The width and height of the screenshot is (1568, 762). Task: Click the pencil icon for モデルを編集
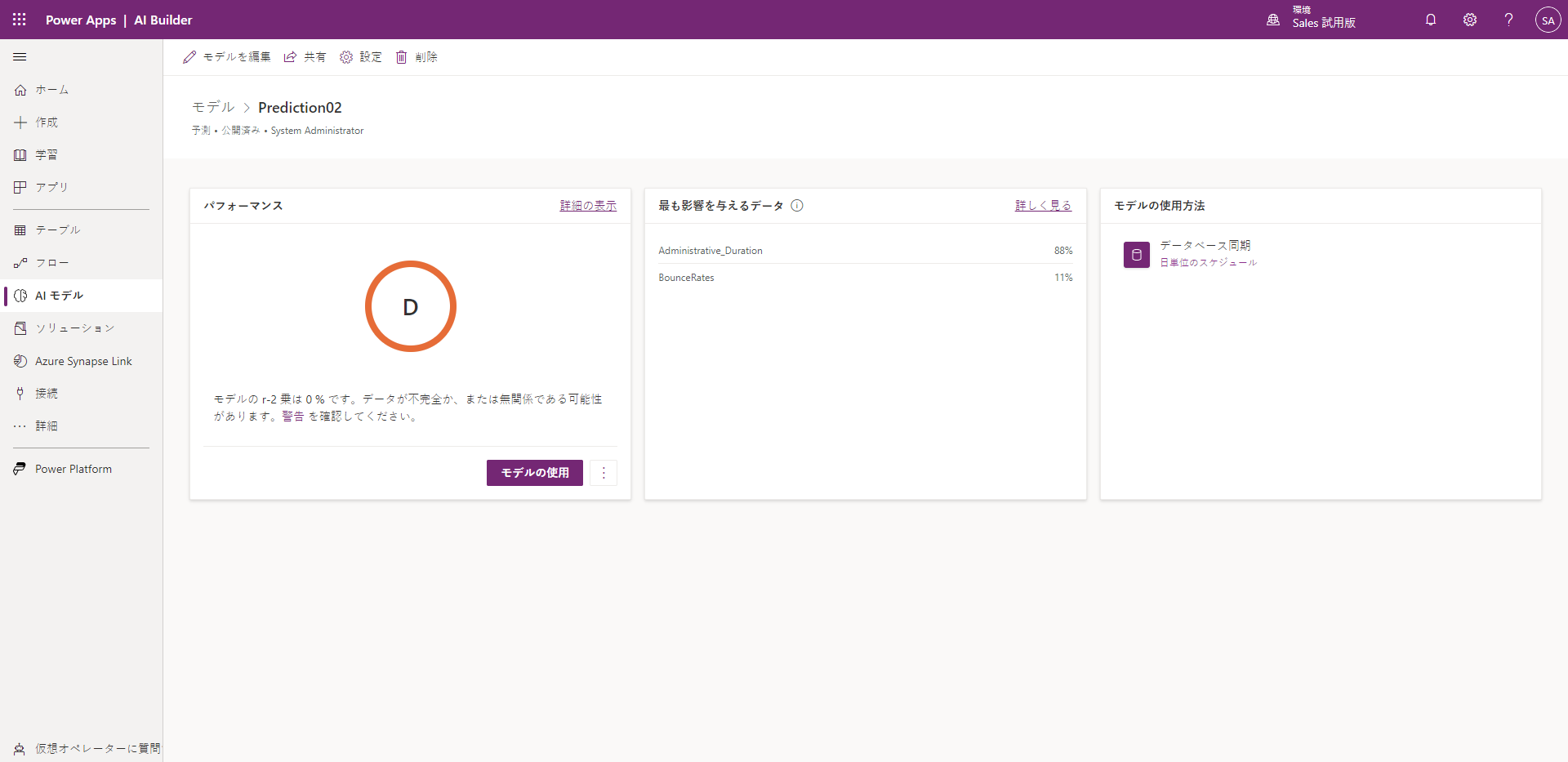[189, 57]
